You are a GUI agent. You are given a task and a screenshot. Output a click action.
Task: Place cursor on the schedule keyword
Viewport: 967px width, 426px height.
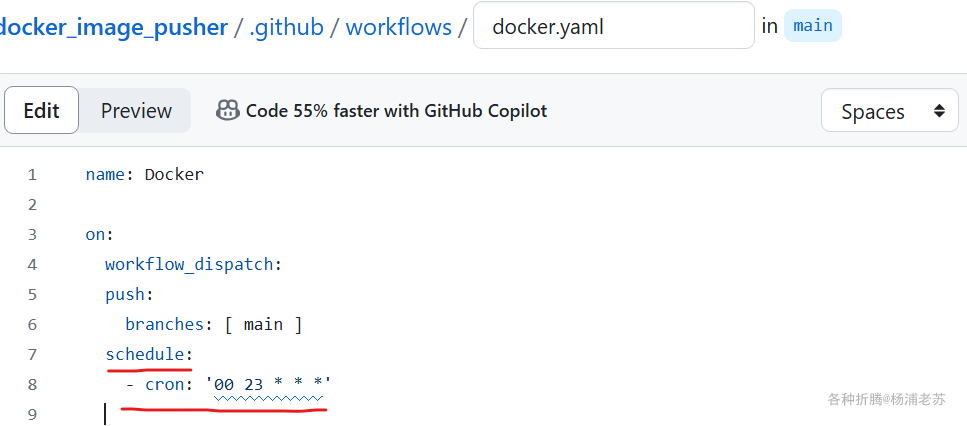(145, 354)
